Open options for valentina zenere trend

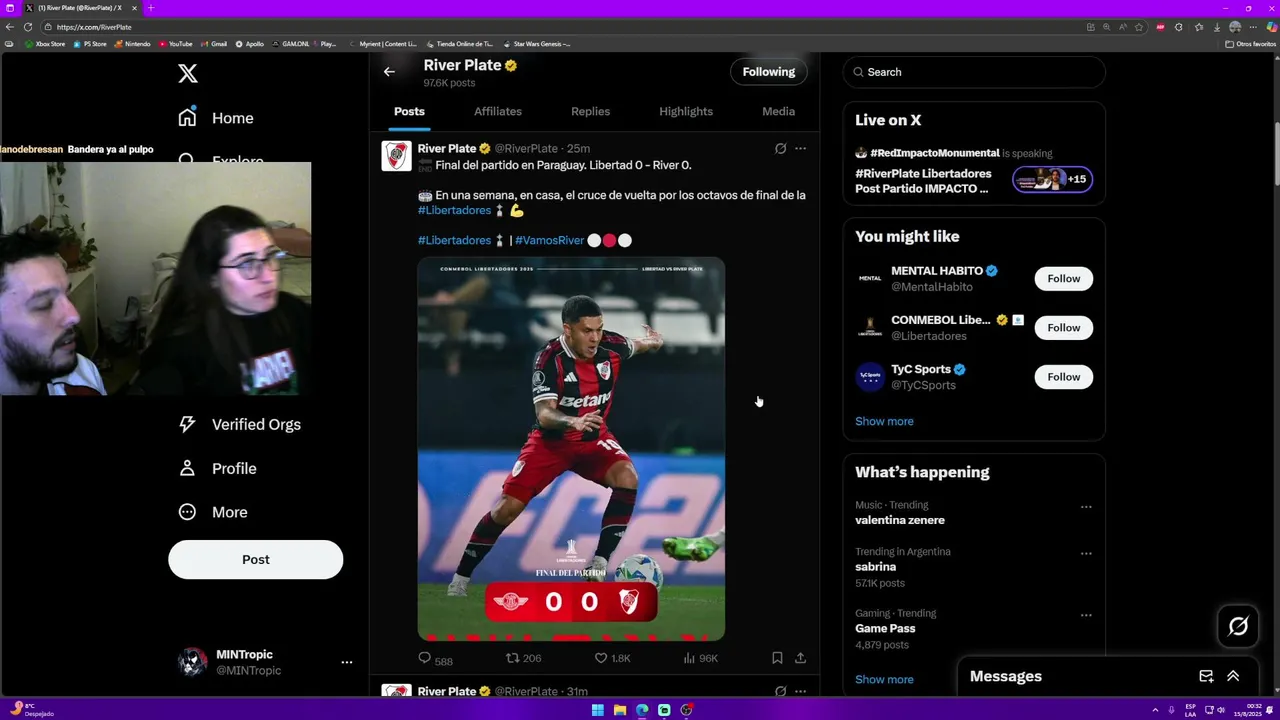[x=1086, y=507]
